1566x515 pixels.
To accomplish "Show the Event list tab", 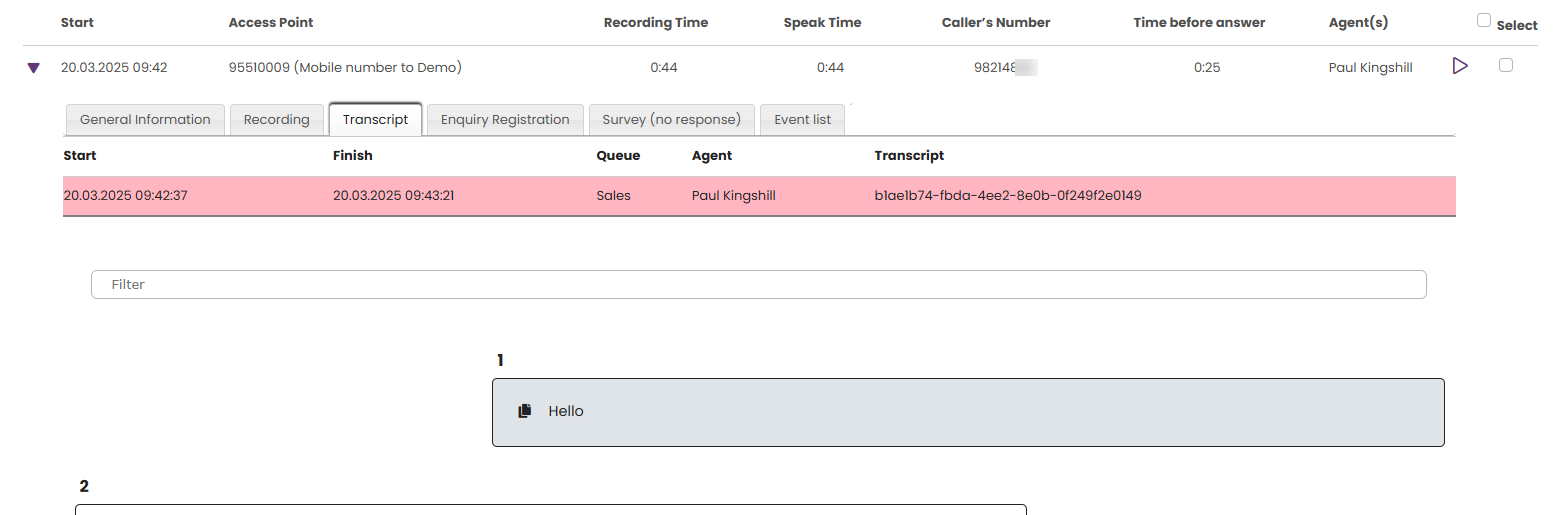I will (x=802, y=119).
